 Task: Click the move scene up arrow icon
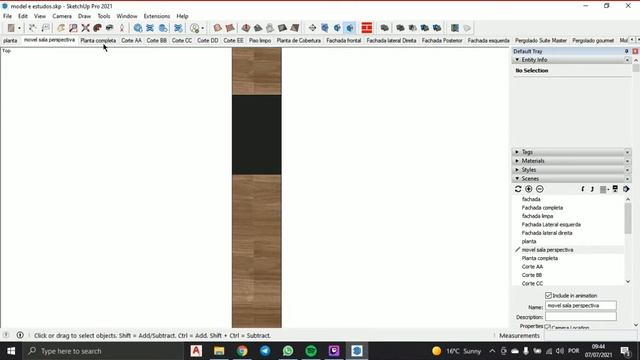click(583, 189)
